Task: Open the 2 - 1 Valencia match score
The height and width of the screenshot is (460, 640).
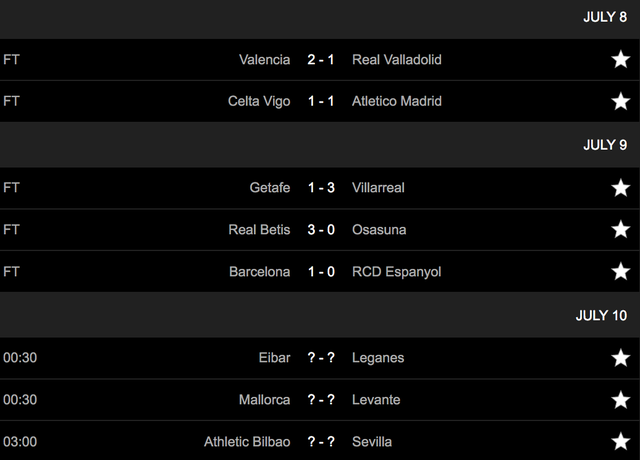Action: click(321, 60)
